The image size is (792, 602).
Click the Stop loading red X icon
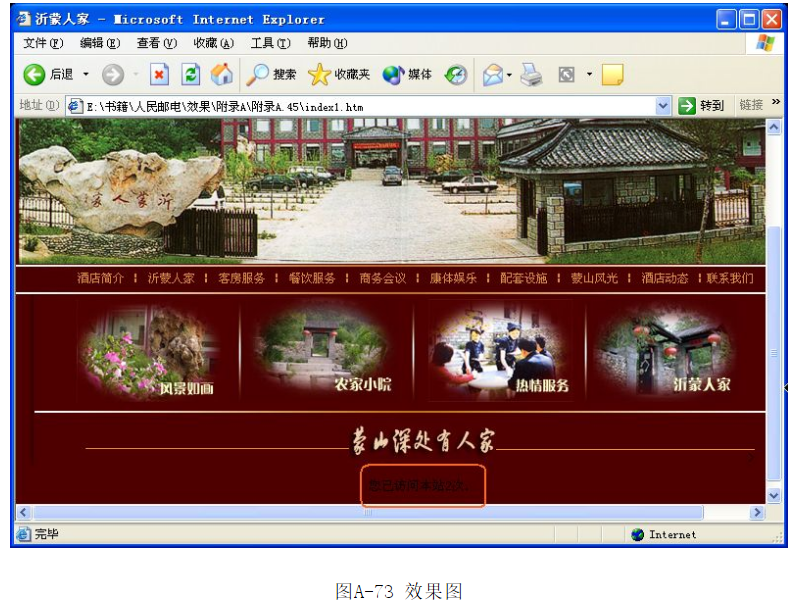(x=159, y=75)
